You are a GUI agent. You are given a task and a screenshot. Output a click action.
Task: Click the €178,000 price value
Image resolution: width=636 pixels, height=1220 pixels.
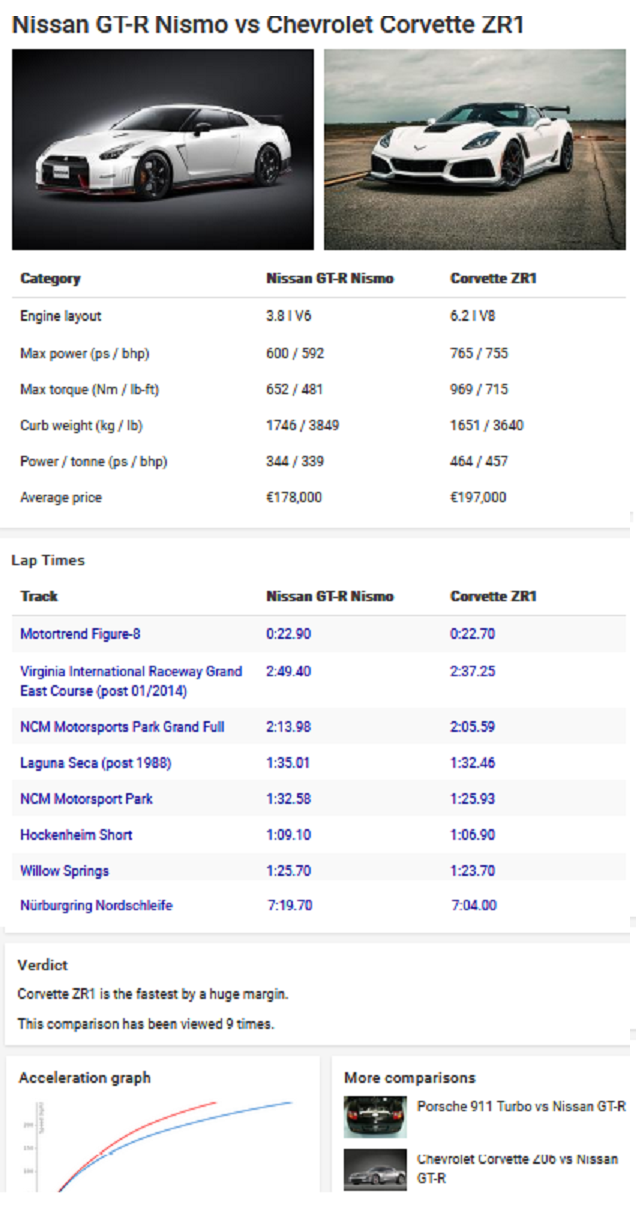[294, 497]
